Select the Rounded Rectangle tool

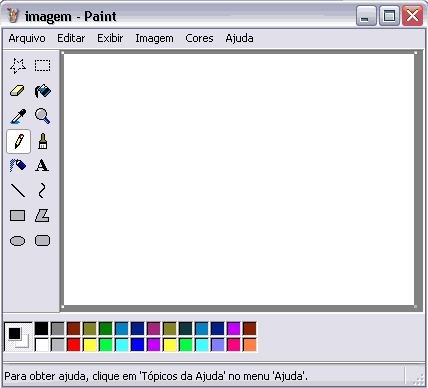[43, 241]
